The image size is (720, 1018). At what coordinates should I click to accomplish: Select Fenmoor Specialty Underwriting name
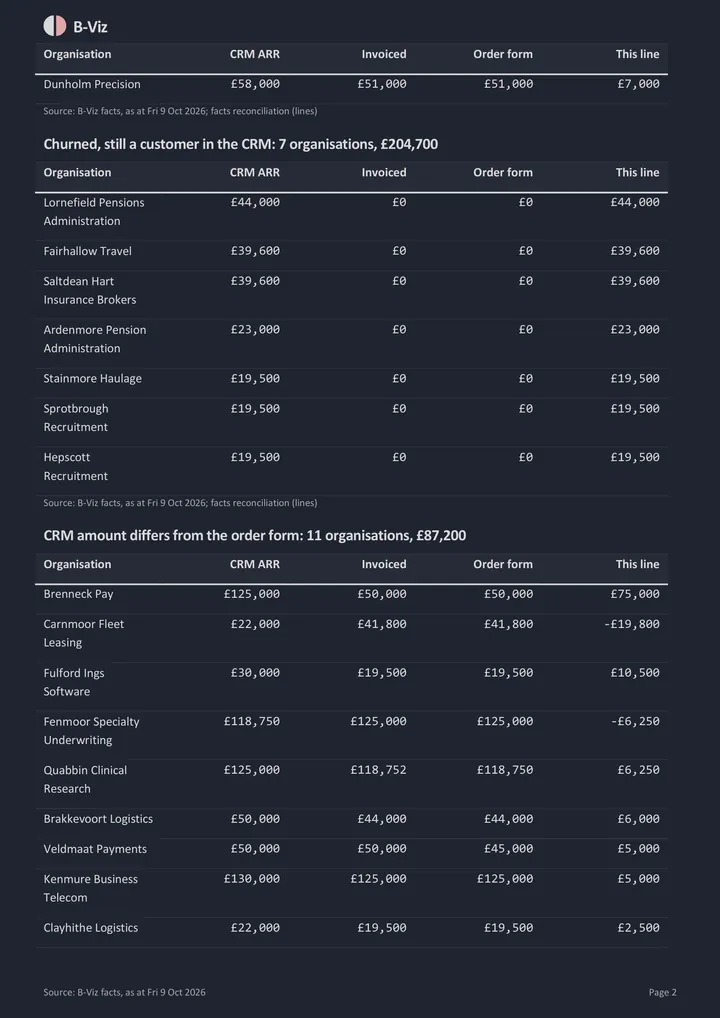point(92,730)
